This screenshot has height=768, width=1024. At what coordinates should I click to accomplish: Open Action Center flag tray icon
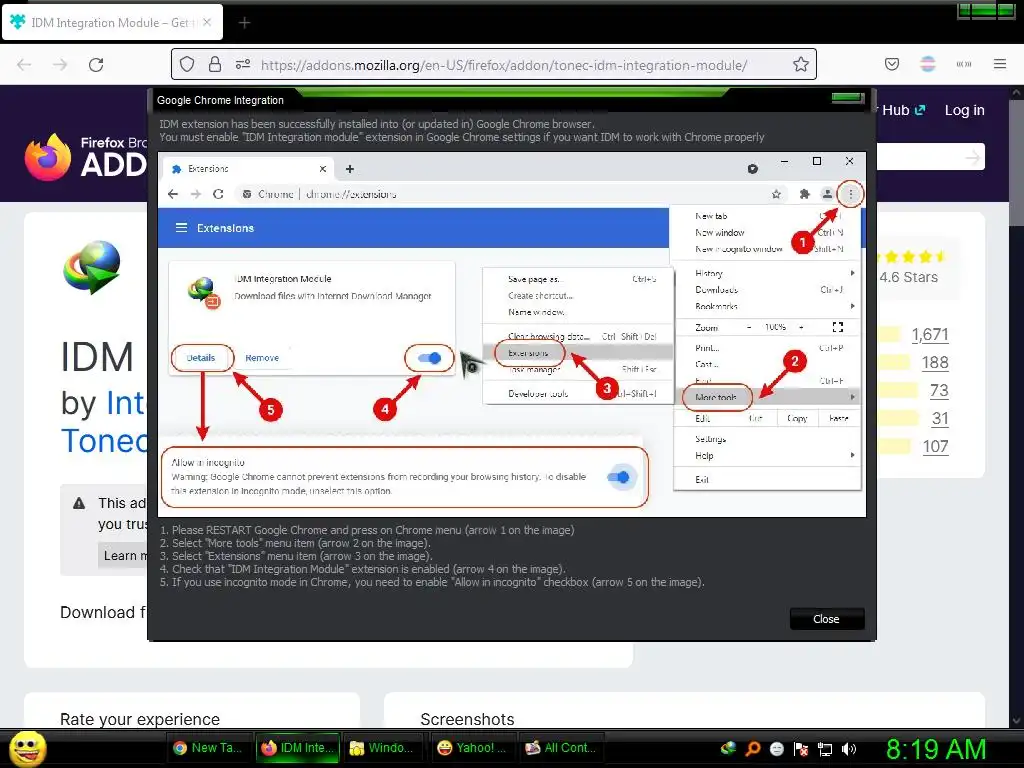tap(801, 748)
